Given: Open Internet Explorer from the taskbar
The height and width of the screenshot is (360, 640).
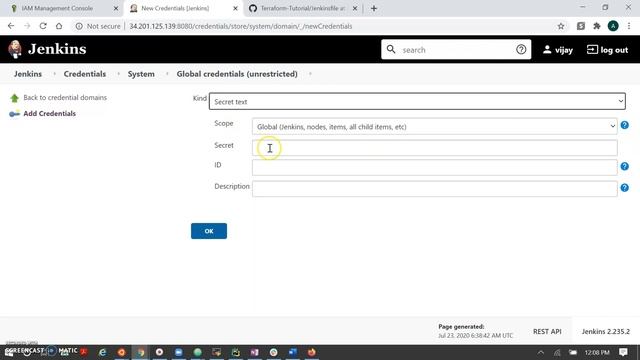Looking at the screenshot, I should (102, 352).
